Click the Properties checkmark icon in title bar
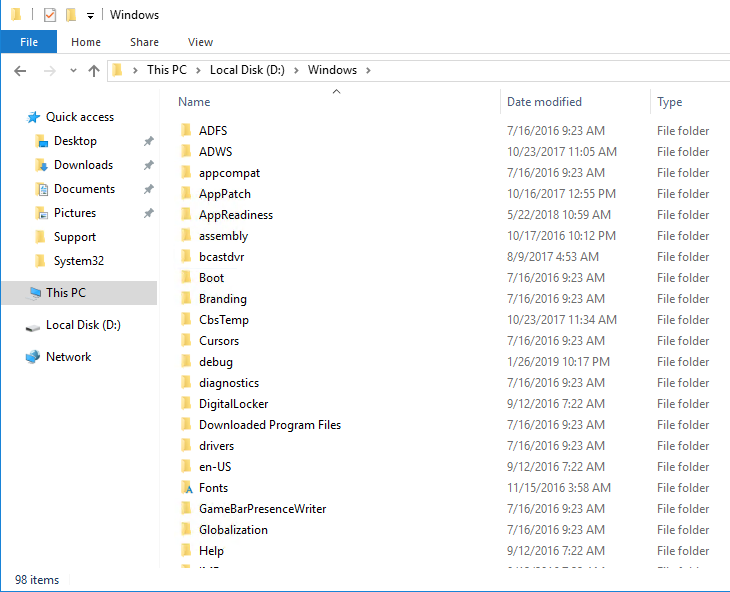 click(50, 15)
